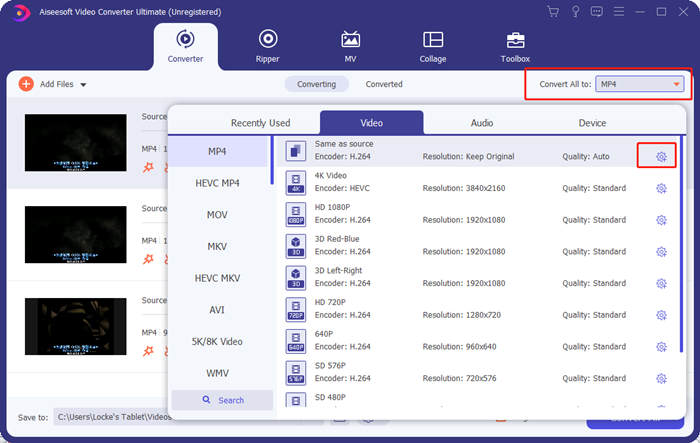Click the 640P preset icon

click(296, 341)
